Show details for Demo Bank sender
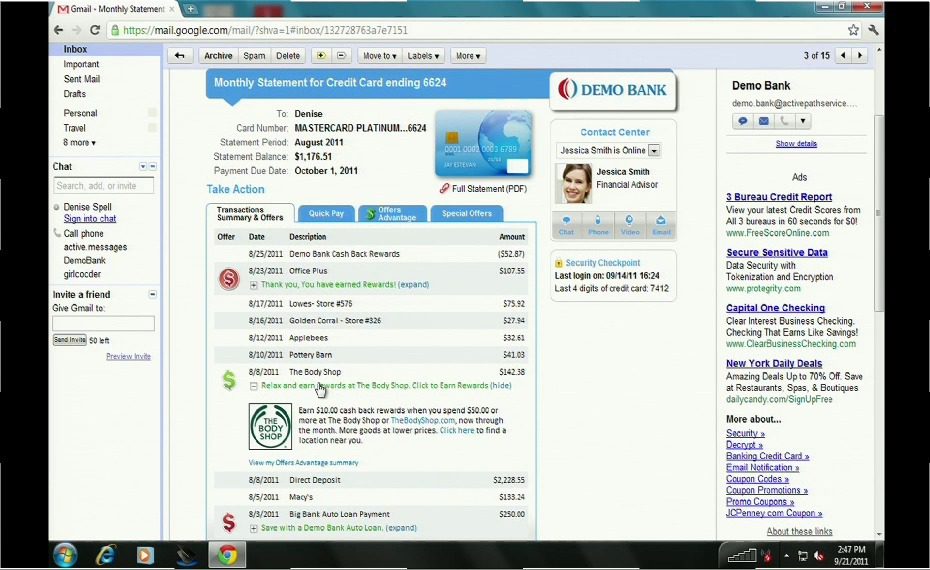This screenshot has height=570, width=930. click(796, 144)
